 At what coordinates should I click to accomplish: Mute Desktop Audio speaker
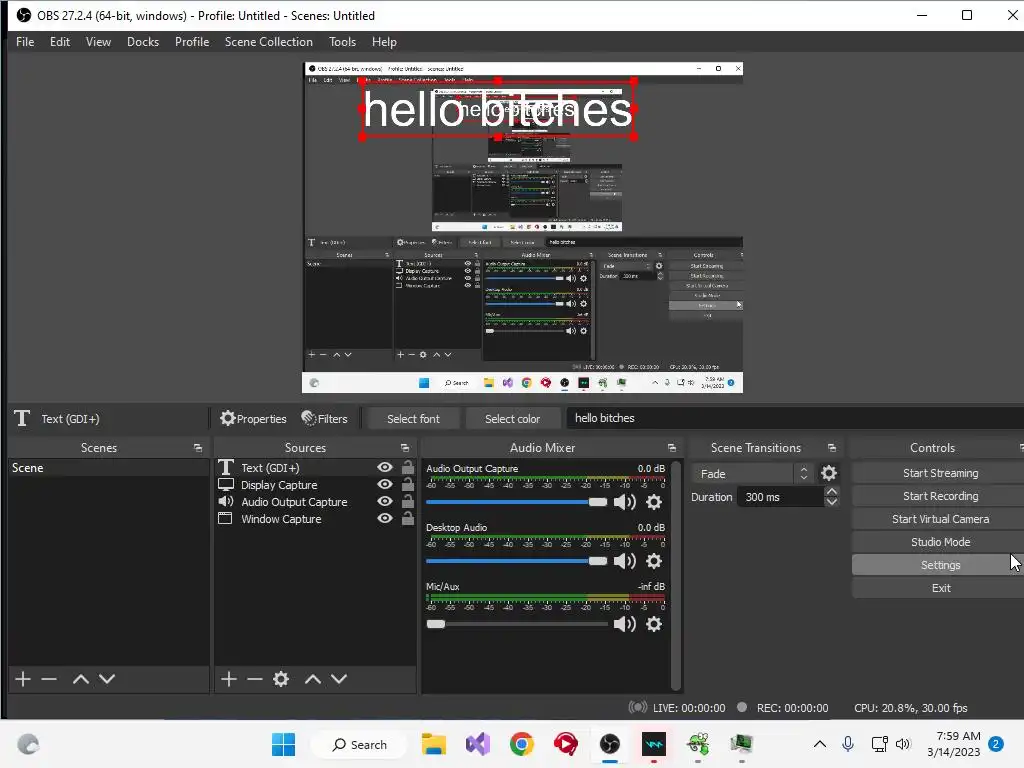coord(625,561)
